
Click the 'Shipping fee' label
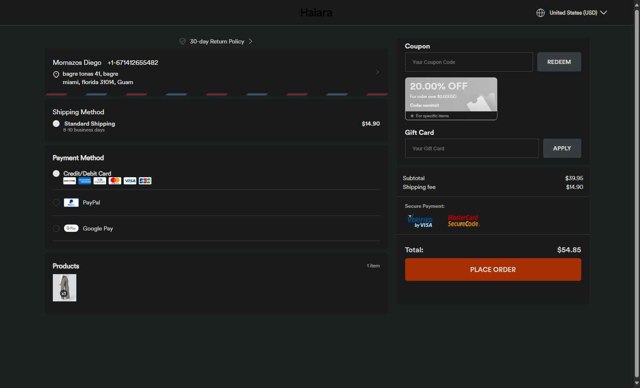tap(419, 187)
